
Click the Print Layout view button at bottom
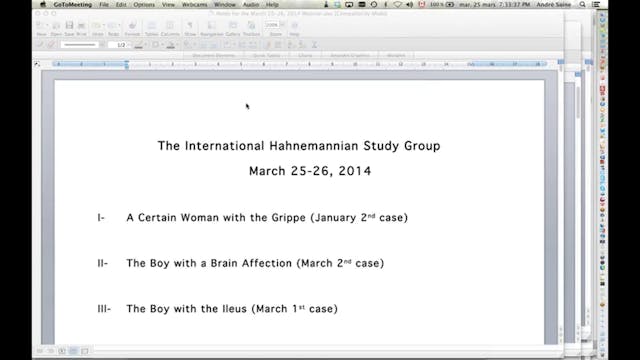[73, 351]
